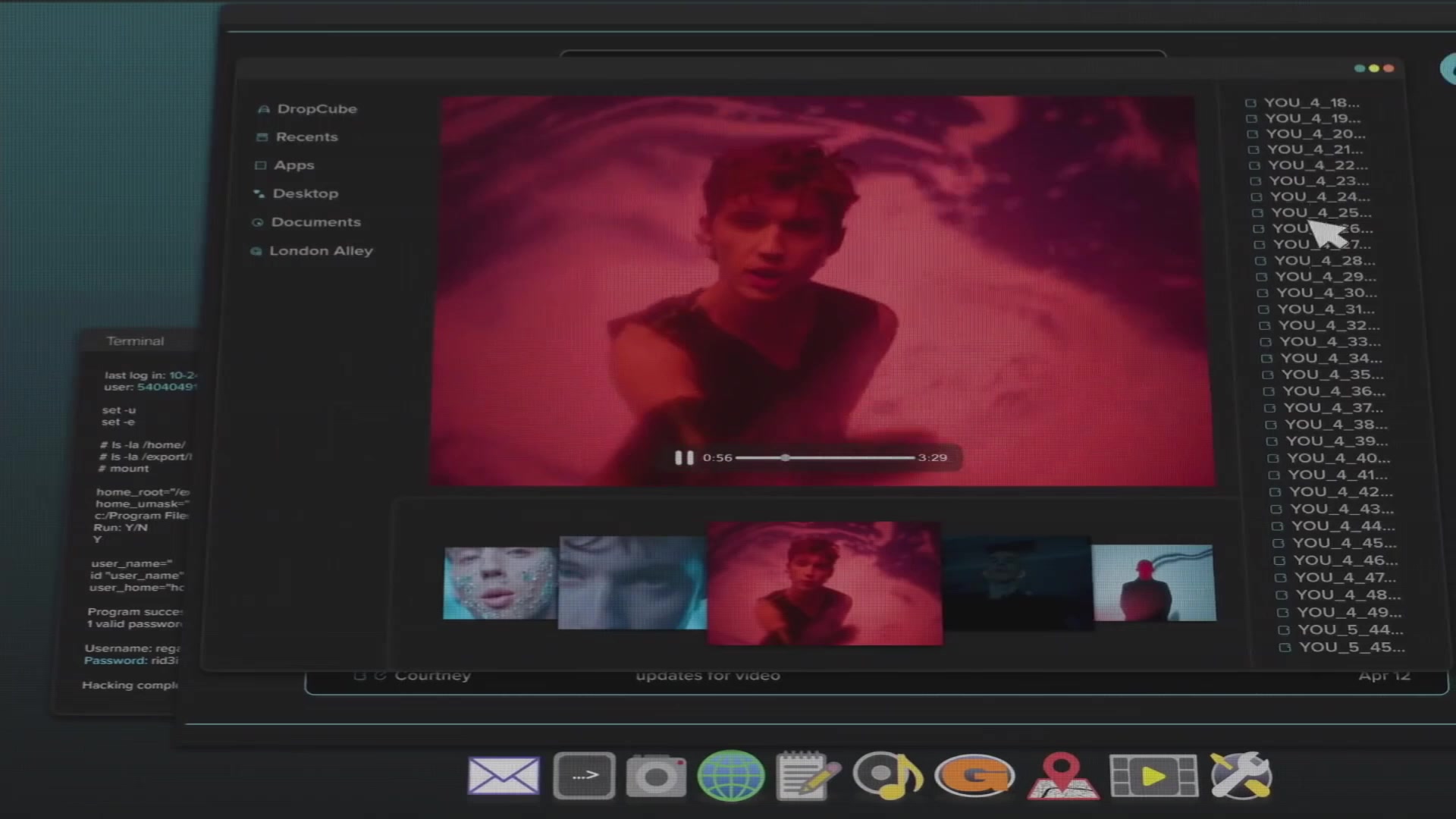Click the elapsed time 0:56 label
Image resolution: width=1456 pixels, height=819 pixels.
tap(717, 458)
